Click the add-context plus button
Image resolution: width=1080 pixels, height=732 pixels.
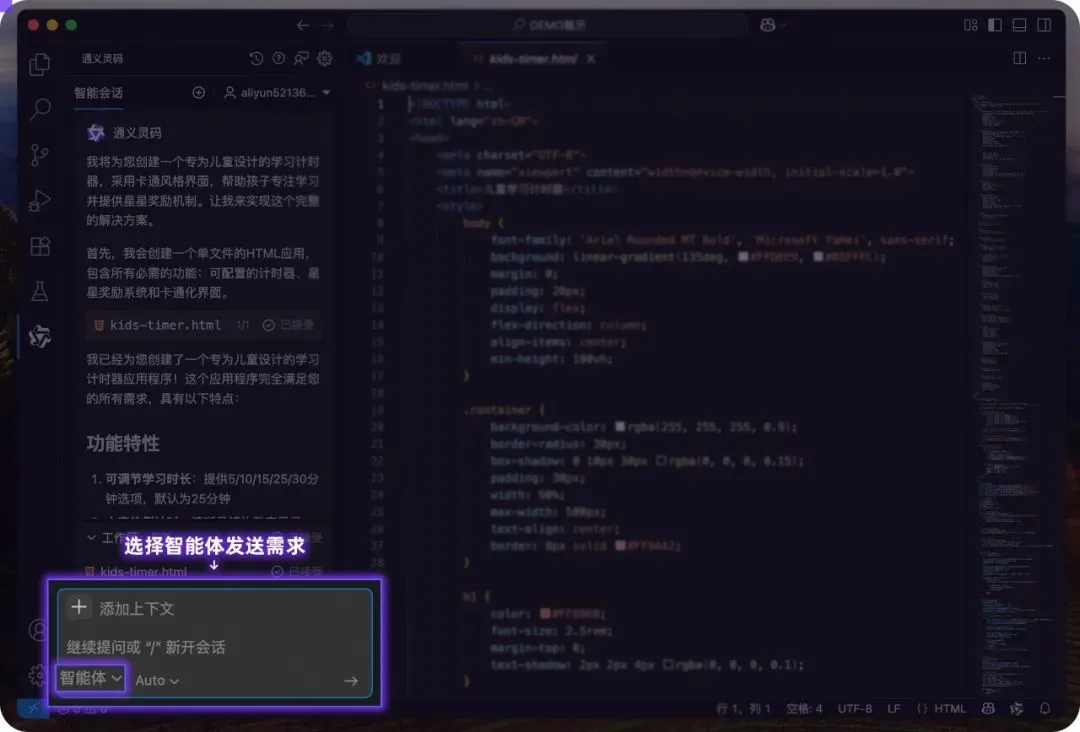coord(79,607)
